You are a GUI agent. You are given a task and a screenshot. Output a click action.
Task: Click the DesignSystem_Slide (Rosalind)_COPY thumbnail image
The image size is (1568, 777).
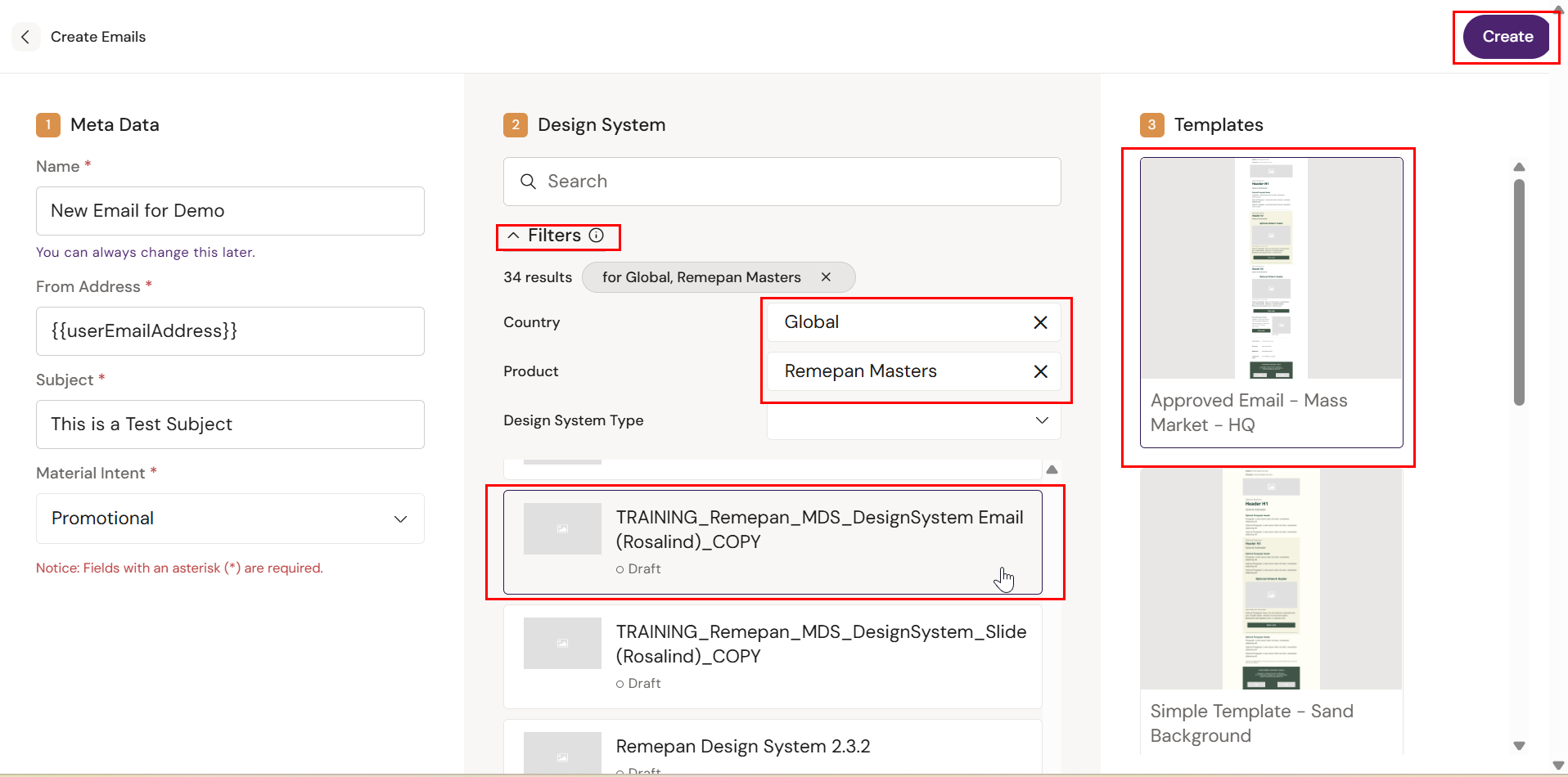point(562,643)
